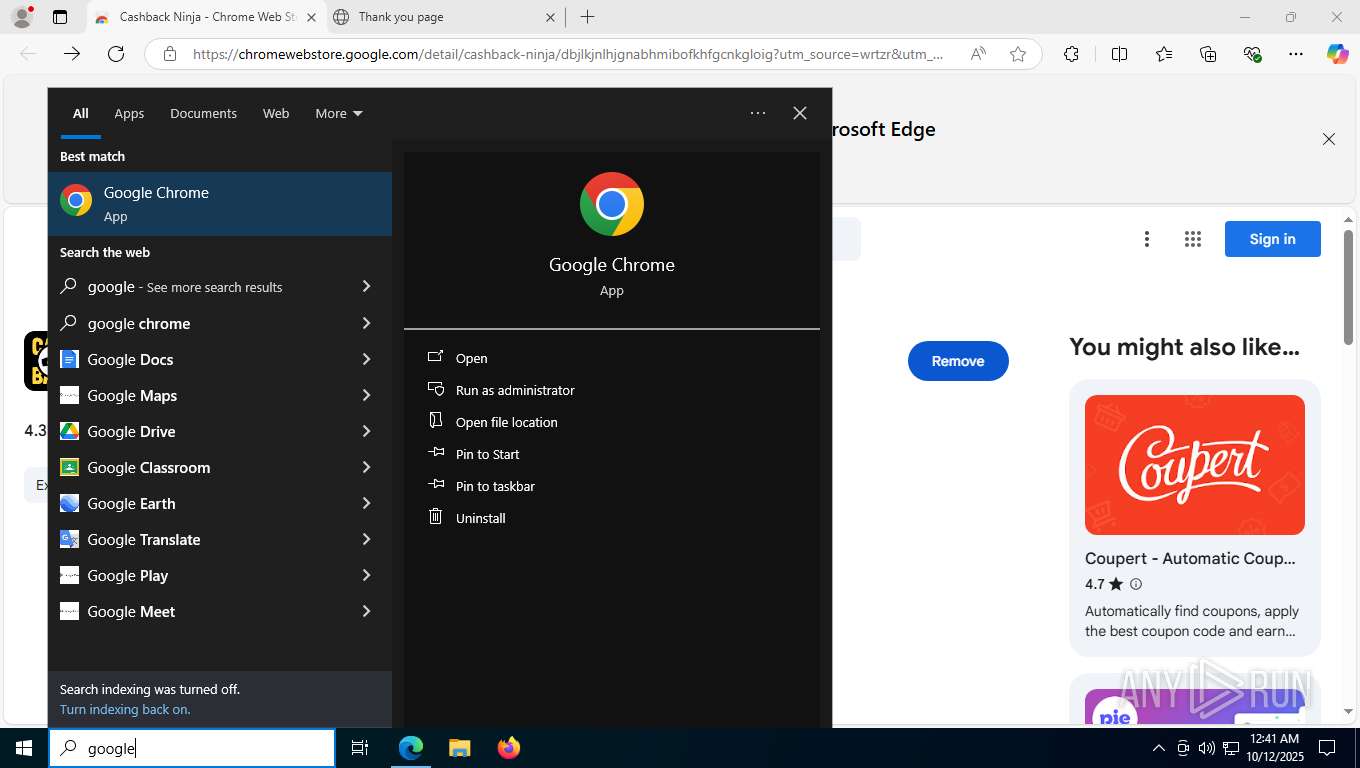The width and height of the screenshot is (1360, 768).
Task: Click the Google Translate suggestion icon
Action: (x=69, y=539)
